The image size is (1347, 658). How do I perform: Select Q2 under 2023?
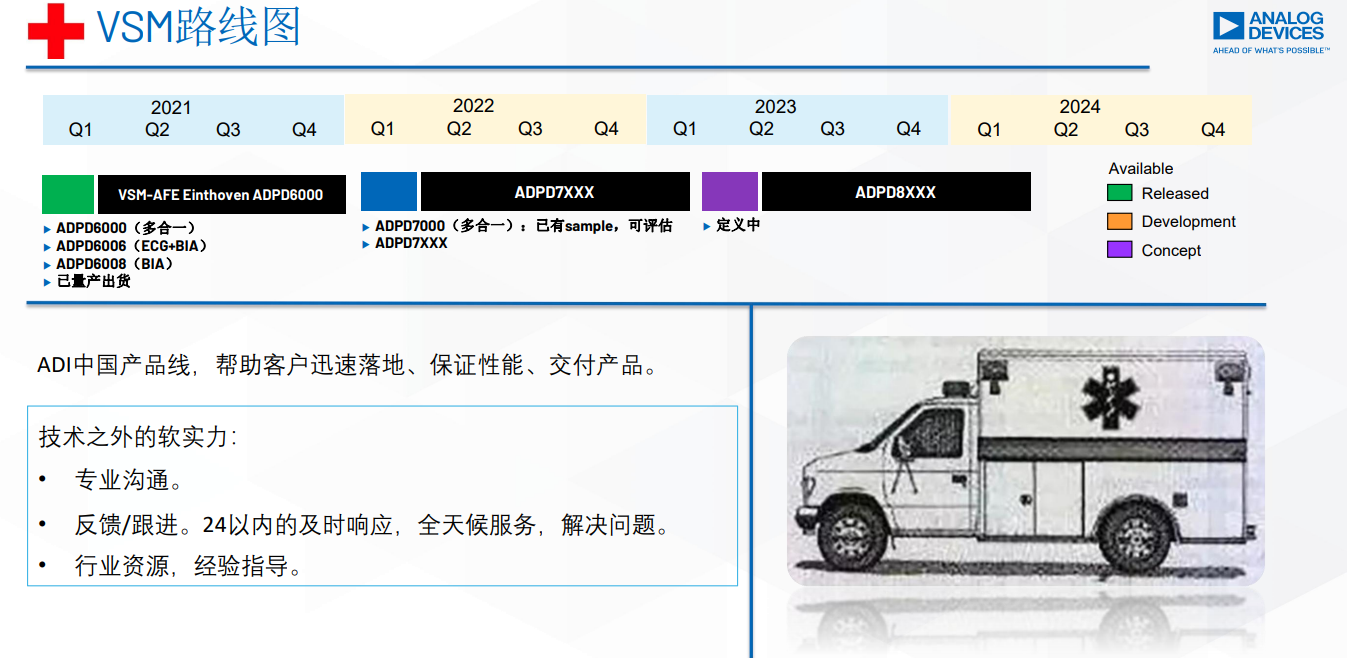[761, 129]
